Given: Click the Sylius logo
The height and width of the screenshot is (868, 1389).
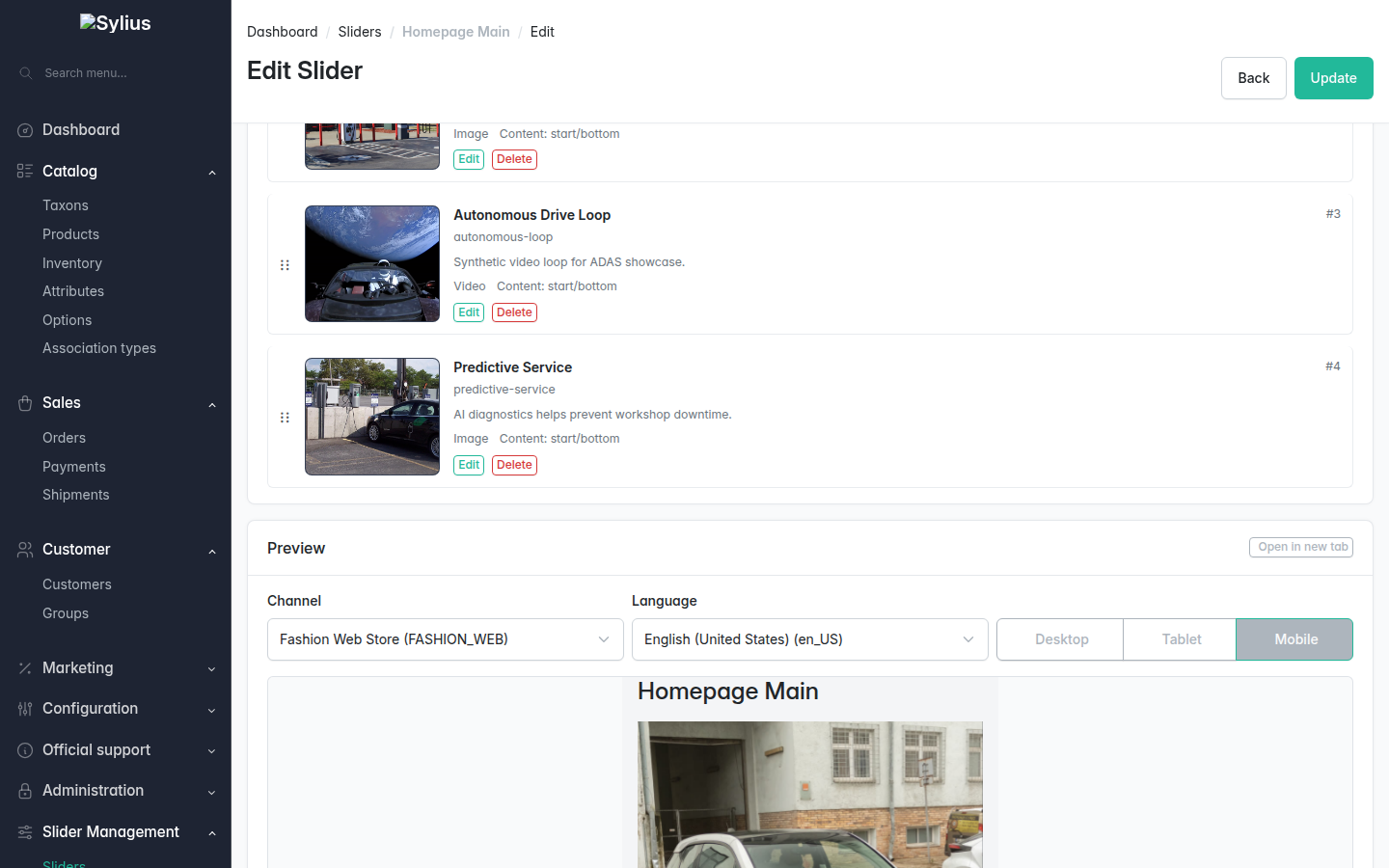Looking at the screenshot, I should click(x=115, y=23).
